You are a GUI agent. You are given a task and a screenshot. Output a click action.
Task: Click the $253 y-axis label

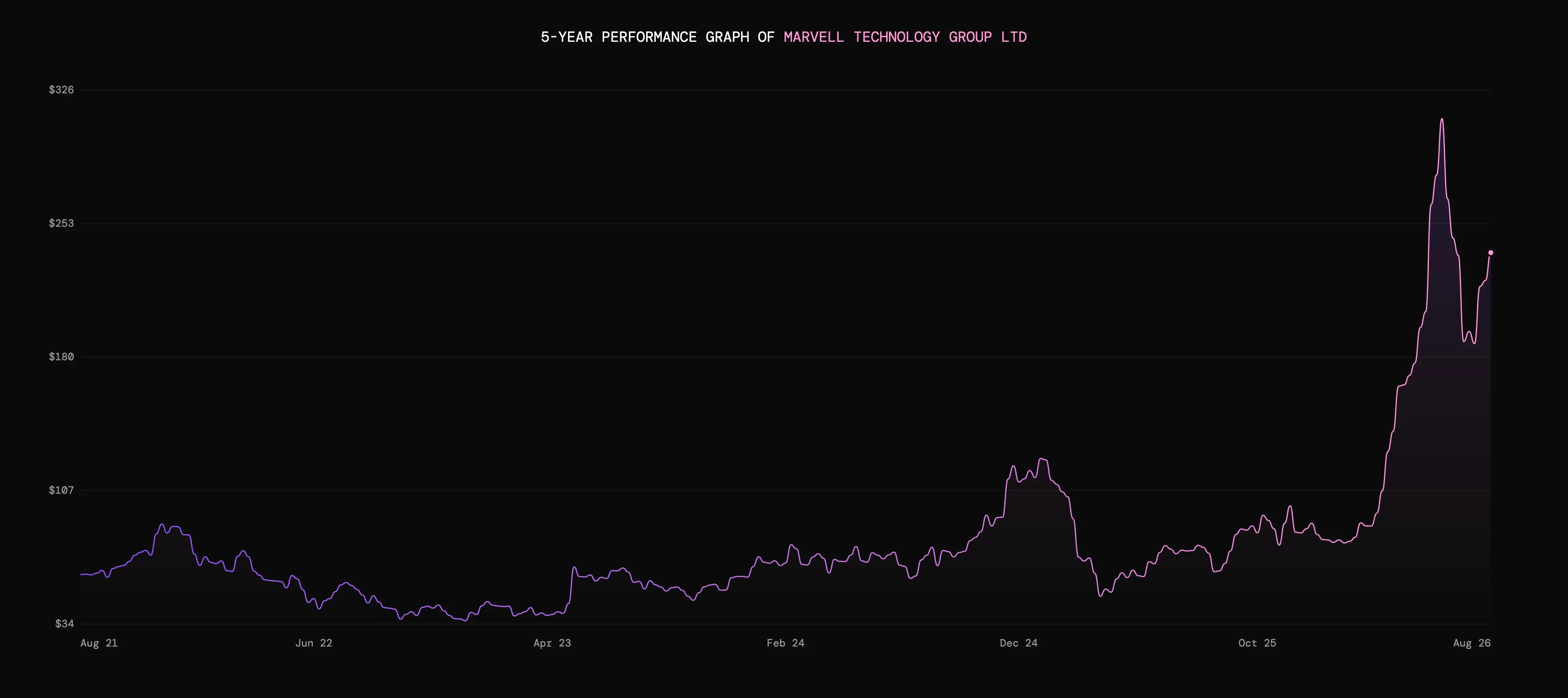62,223
